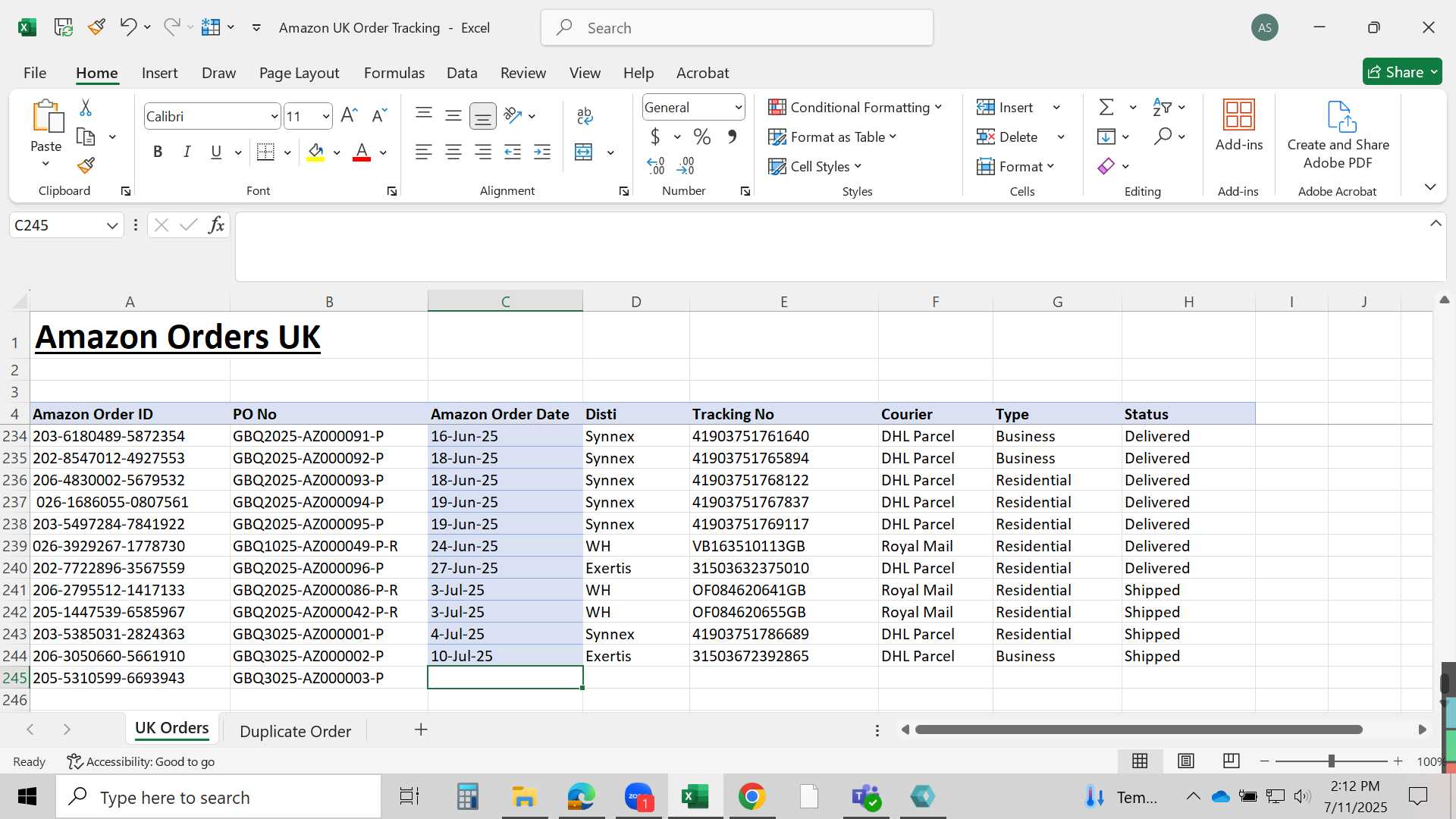The height and width of the screenshot is (819, 1456).
Task: Toggle Underline formatting
Action: tap(216, 152)
